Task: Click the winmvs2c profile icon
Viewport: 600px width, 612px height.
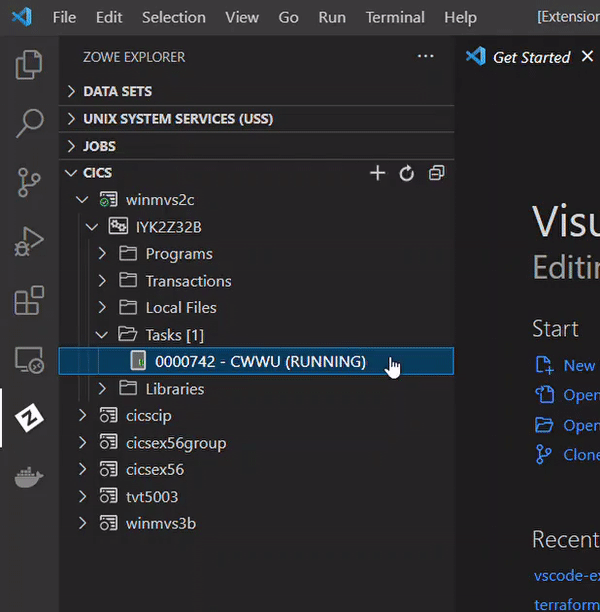Action: click(x=108, y=199)
